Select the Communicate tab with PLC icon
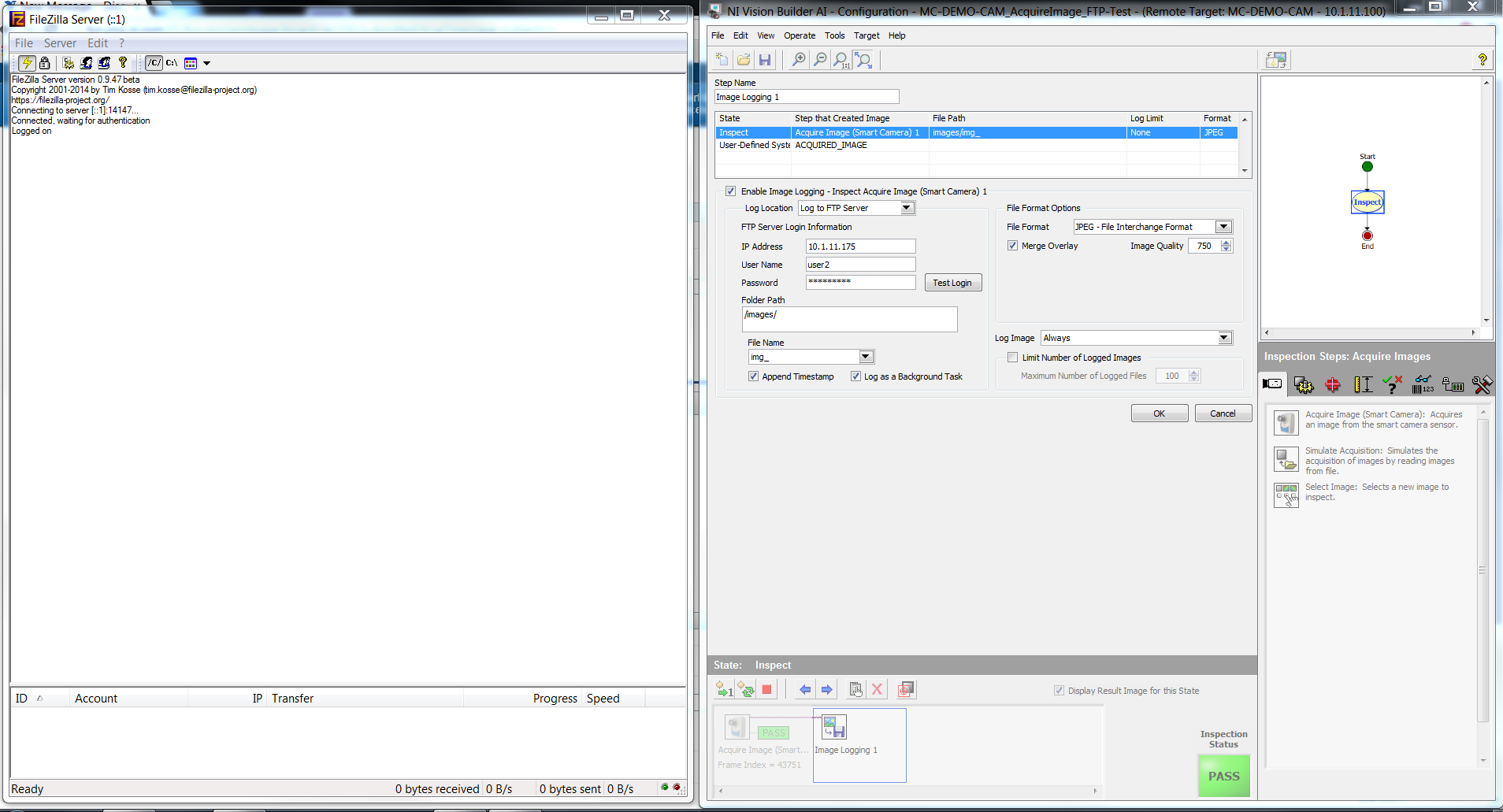Image resolution: width=1503 pixels, height=812 pixels. click(1453, 384)
